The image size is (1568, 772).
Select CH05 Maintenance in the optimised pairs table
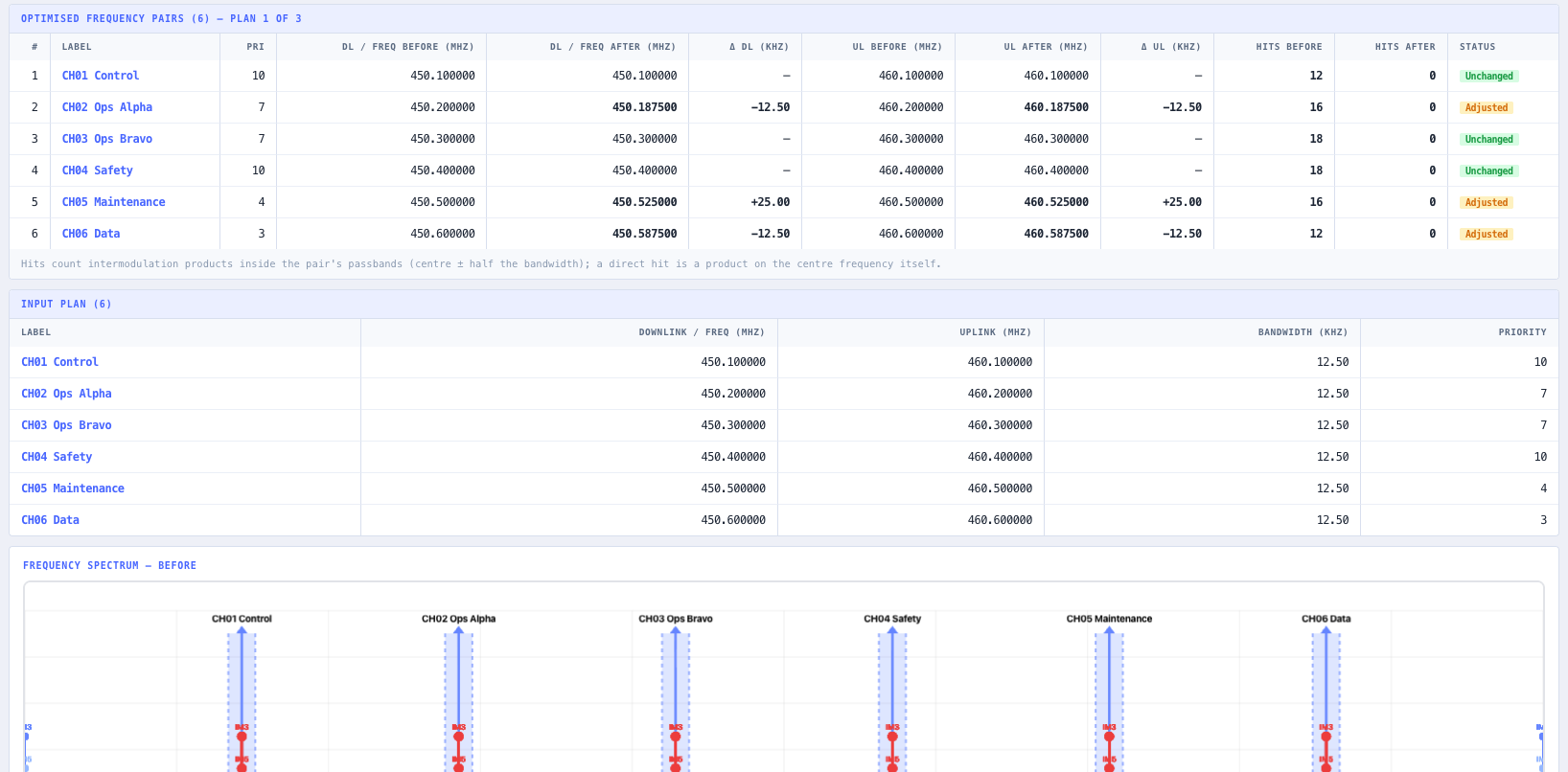(113, 202)
